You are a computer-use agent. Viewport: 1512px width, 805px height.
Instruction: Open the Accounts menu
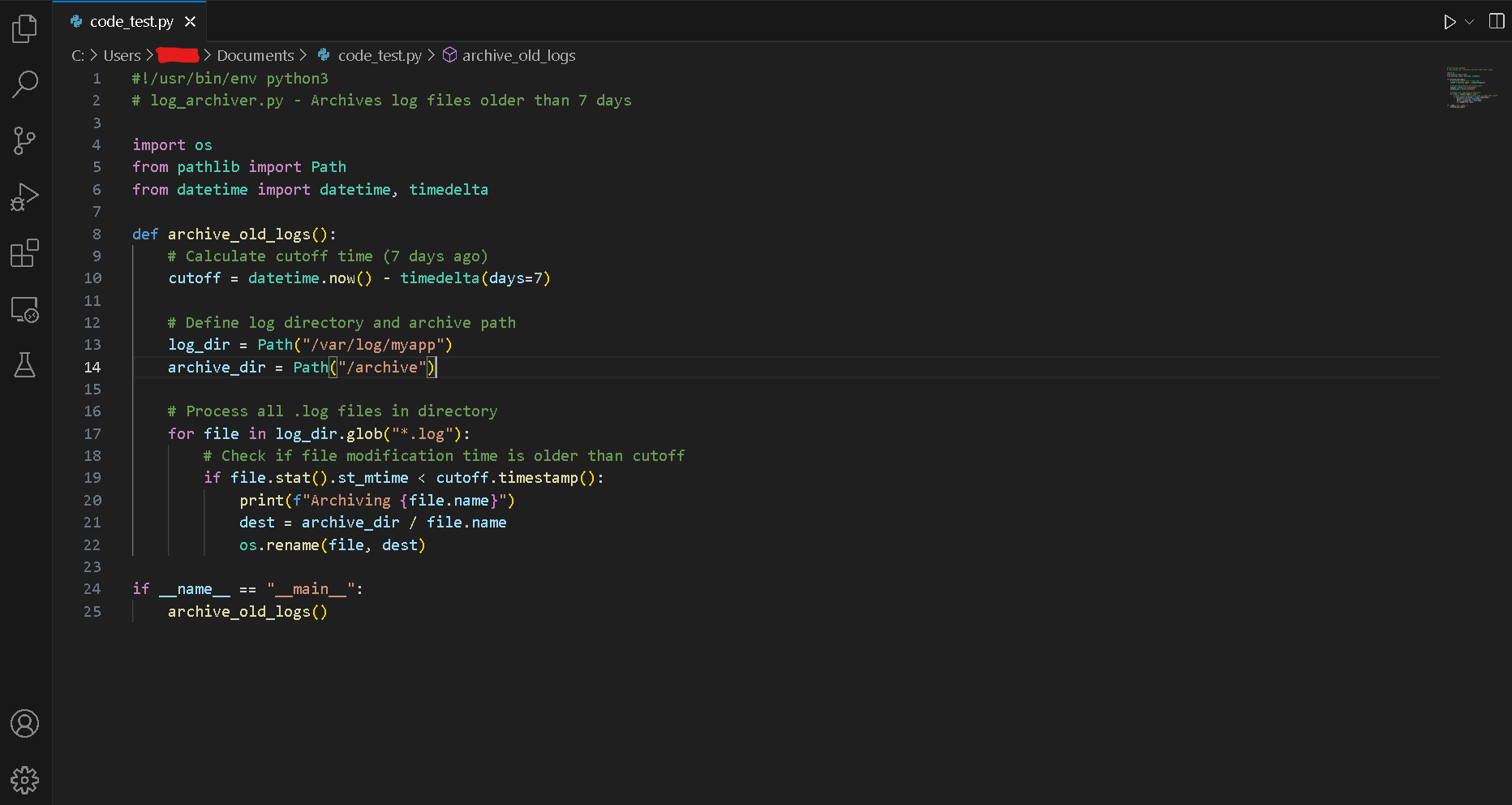coord(25,723)
